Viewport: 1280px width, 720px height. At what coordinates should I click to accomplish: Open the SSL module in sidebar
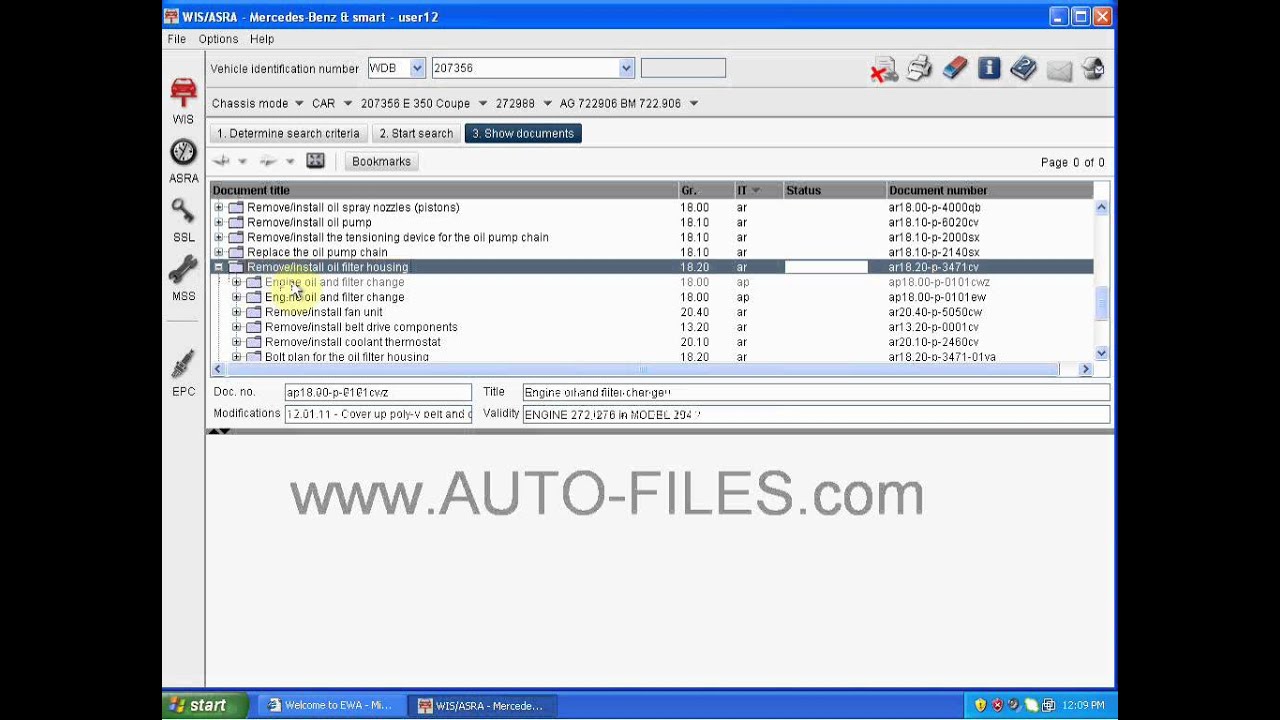pyautogui.click(x=183, y=220)
